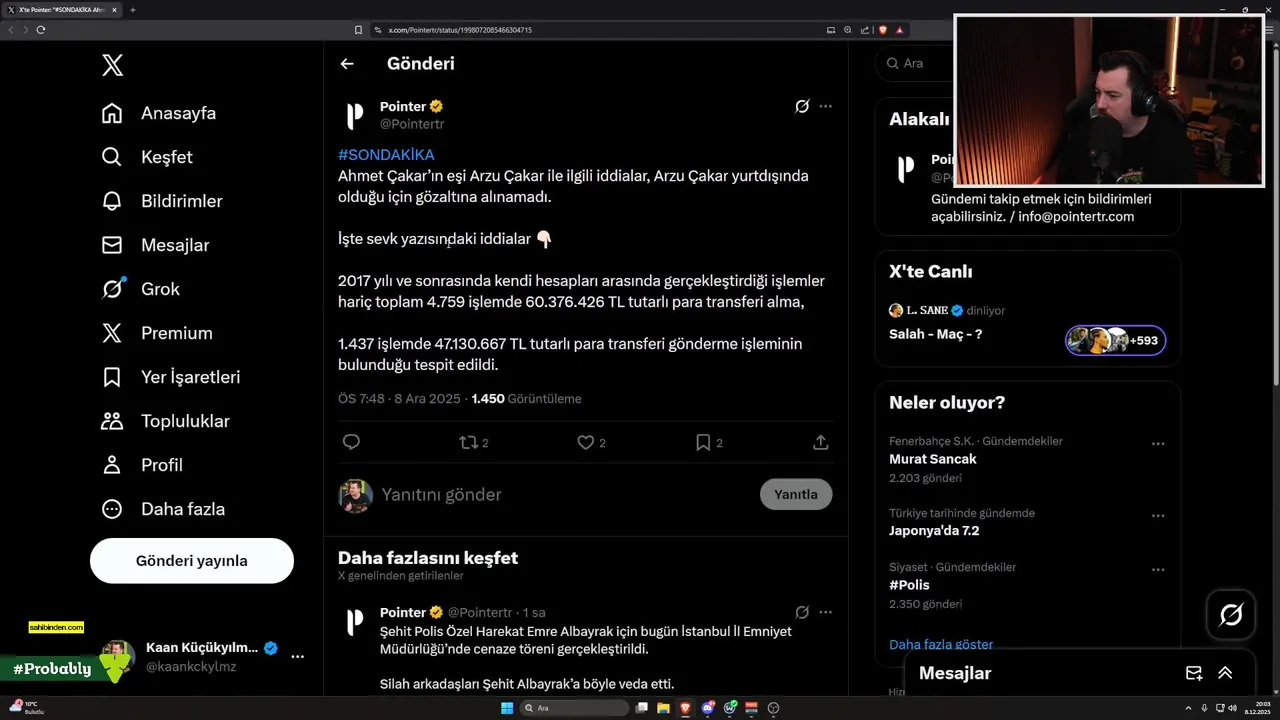Click taskbar Ara search box

pos(575,708)
